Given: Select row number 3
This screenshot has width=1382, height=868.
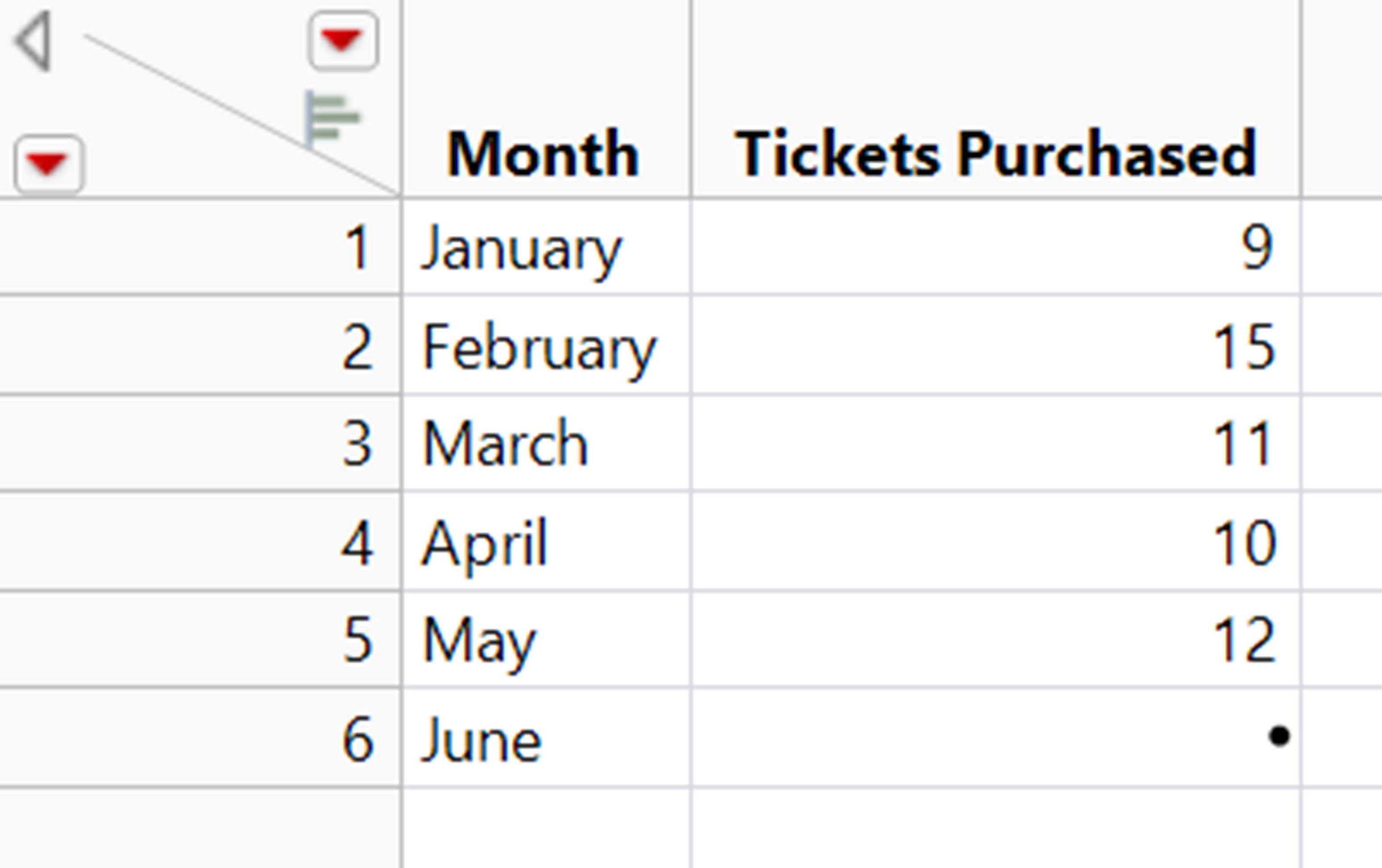Looking at the screenshot, I should pyautogui.click(x=200, y=443).
